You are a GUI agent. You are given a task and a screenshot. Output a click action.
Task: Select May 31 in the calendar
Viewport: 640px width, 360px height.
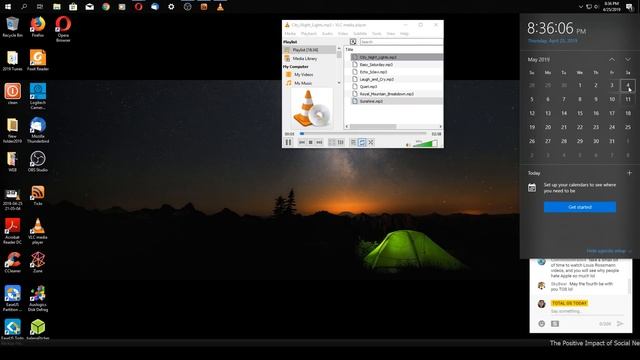612,141
